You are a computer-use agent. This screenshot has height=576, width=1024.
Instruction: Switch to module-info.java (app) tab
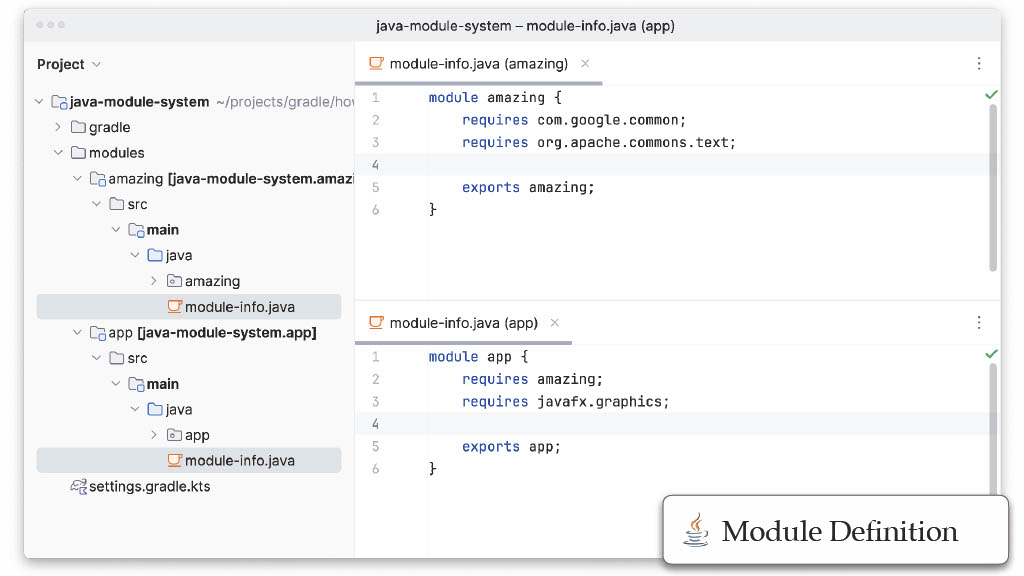click(x=464, y=323)
